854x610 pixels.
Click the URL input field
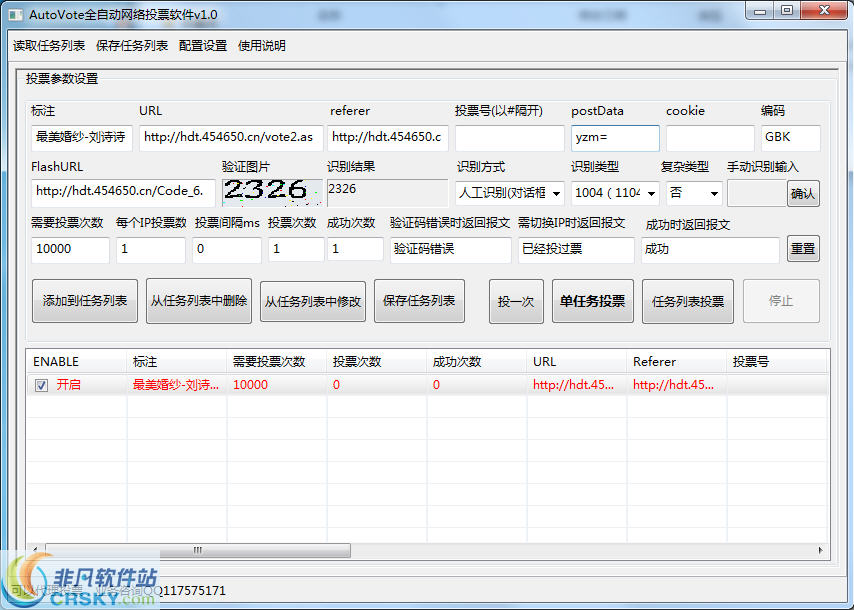(x=231, y=138)
